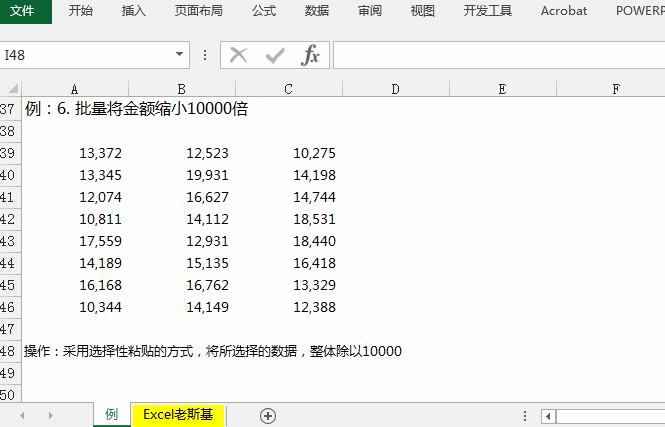Viewport: 665px width, 427px height.
Task: Open the 文件 file menu tab
Action: (x=22, y=11)
